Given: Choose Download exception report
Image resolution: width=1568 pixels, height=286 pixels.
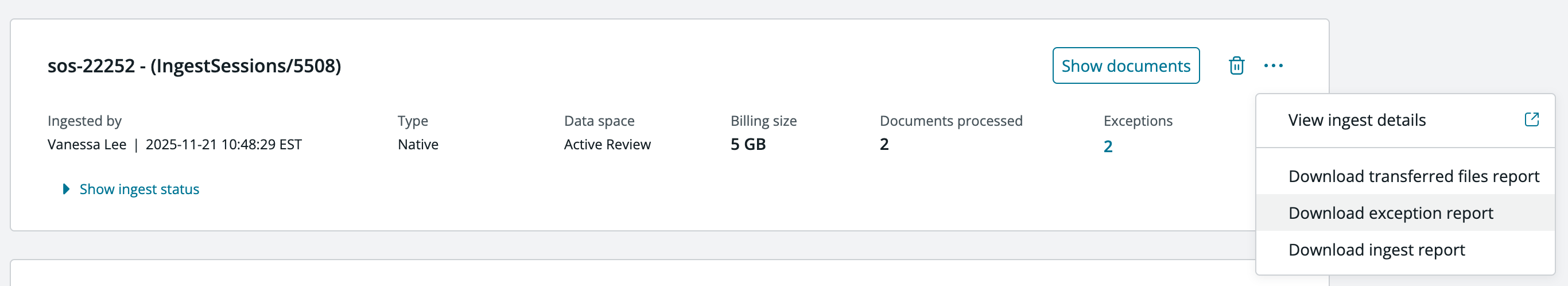Looking at the screenshot, I should click(1390, 213).
